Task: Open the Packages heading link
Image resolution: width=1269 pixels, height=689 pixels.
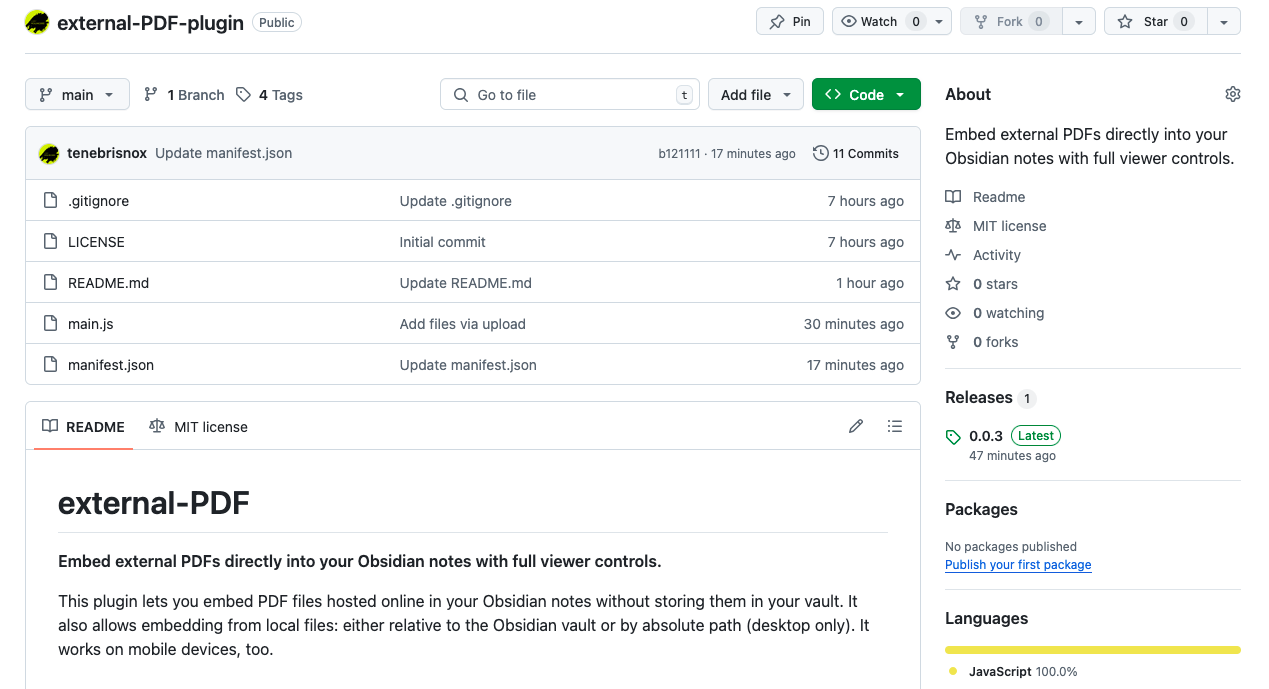Action: [x=981, y=509]
